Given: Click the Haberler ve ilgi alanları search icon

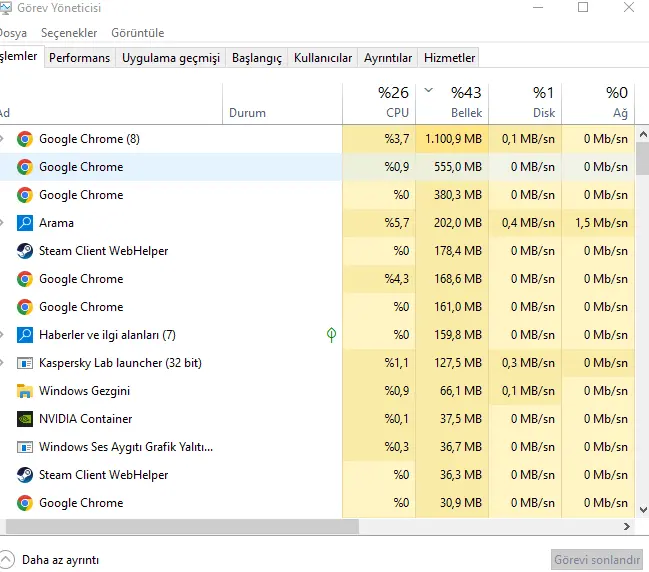Looking at the screenshot, I should 25,335.
